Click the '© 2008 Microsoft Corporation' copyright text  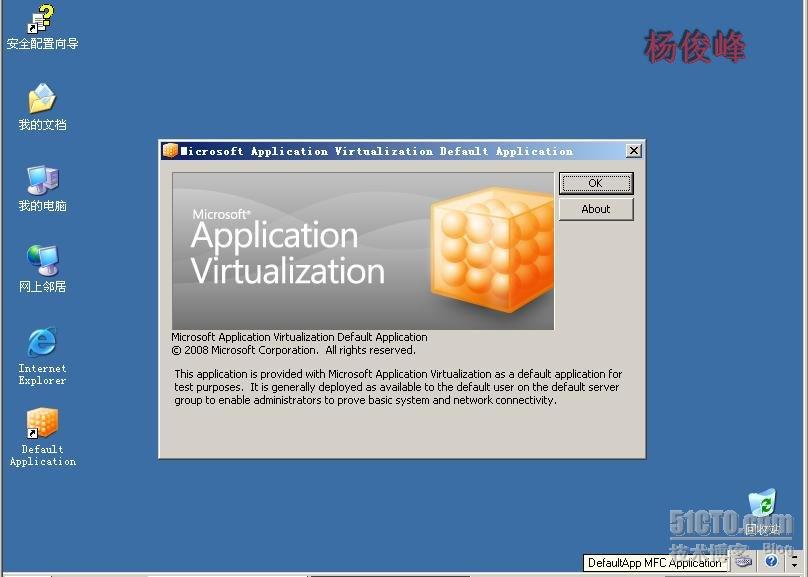[293, 350]
